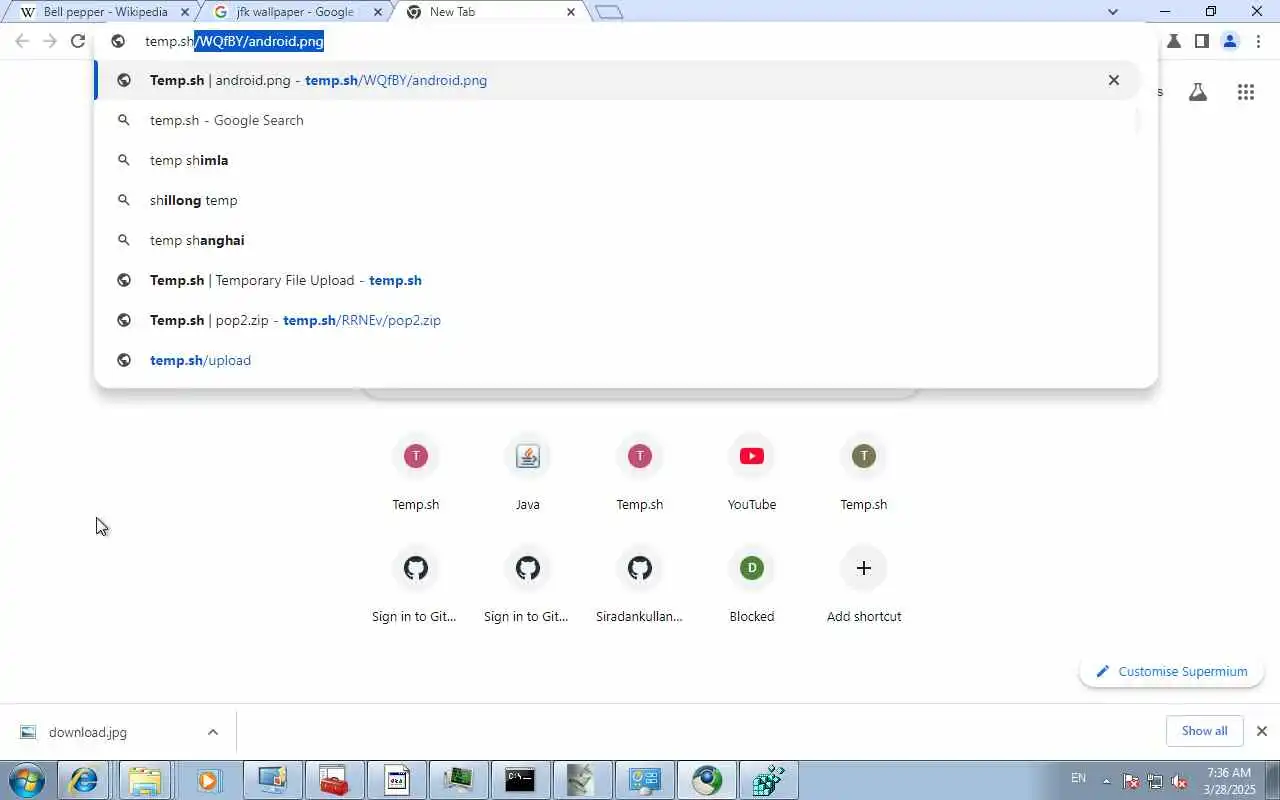Open Windows Media Player on taskbar
The image size is (1280, 800).
click(x=208, y=780)
